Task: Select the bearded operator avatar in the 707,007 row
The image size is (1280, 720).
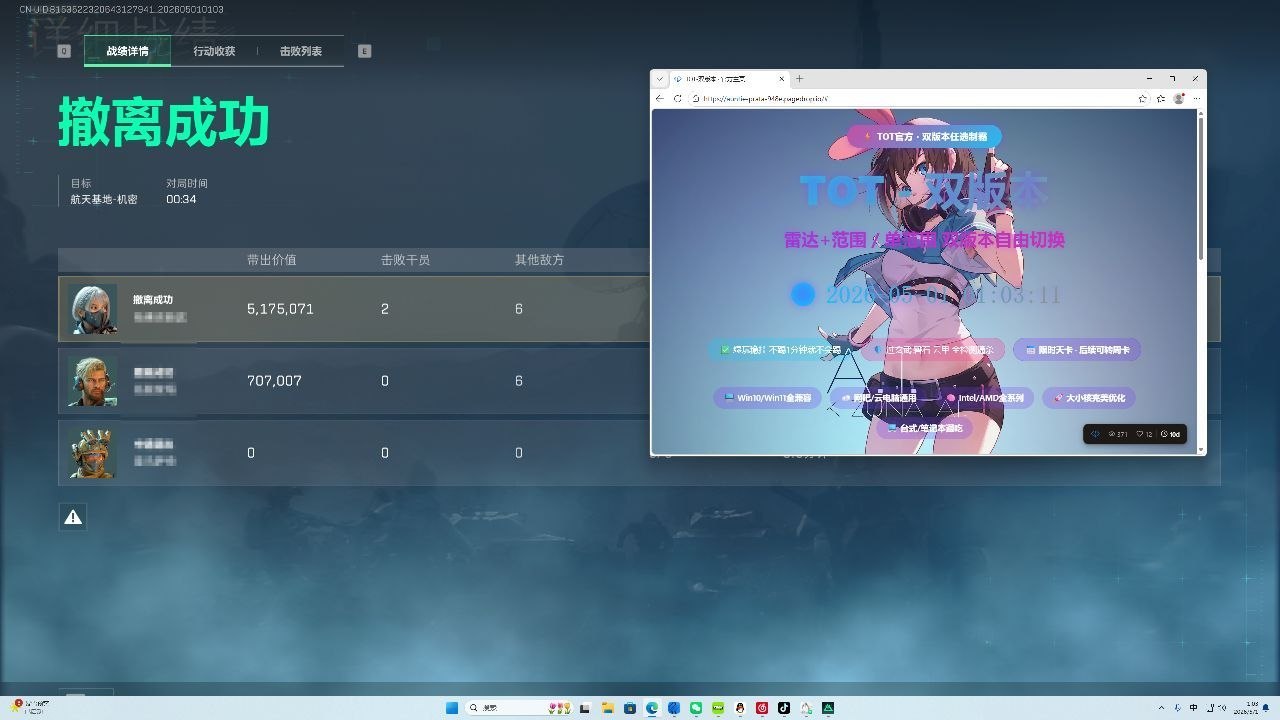Action: (x=93, y=381)
